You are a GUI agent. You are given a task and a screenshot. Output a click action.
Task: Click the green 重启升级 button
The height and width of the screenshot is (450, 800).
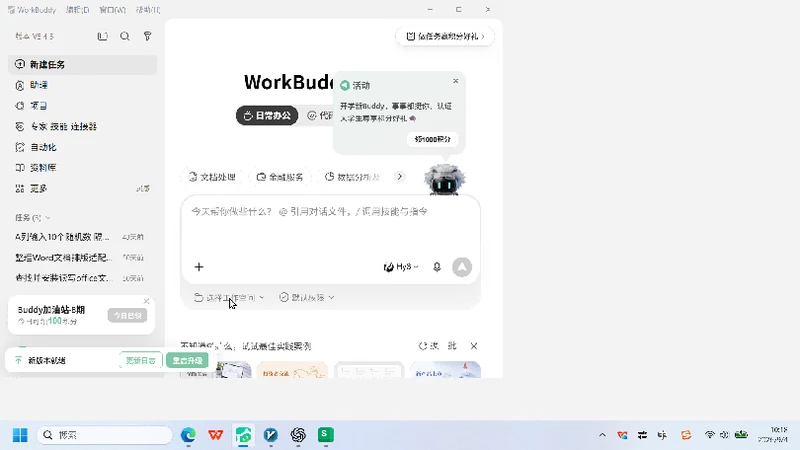187,360
